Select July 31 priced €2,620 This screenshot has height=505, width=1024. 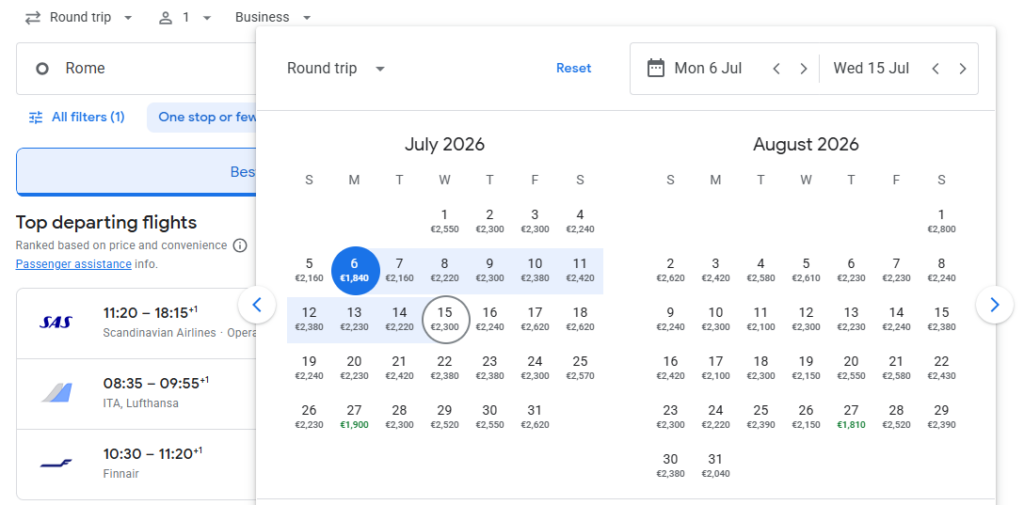(535, 417)
